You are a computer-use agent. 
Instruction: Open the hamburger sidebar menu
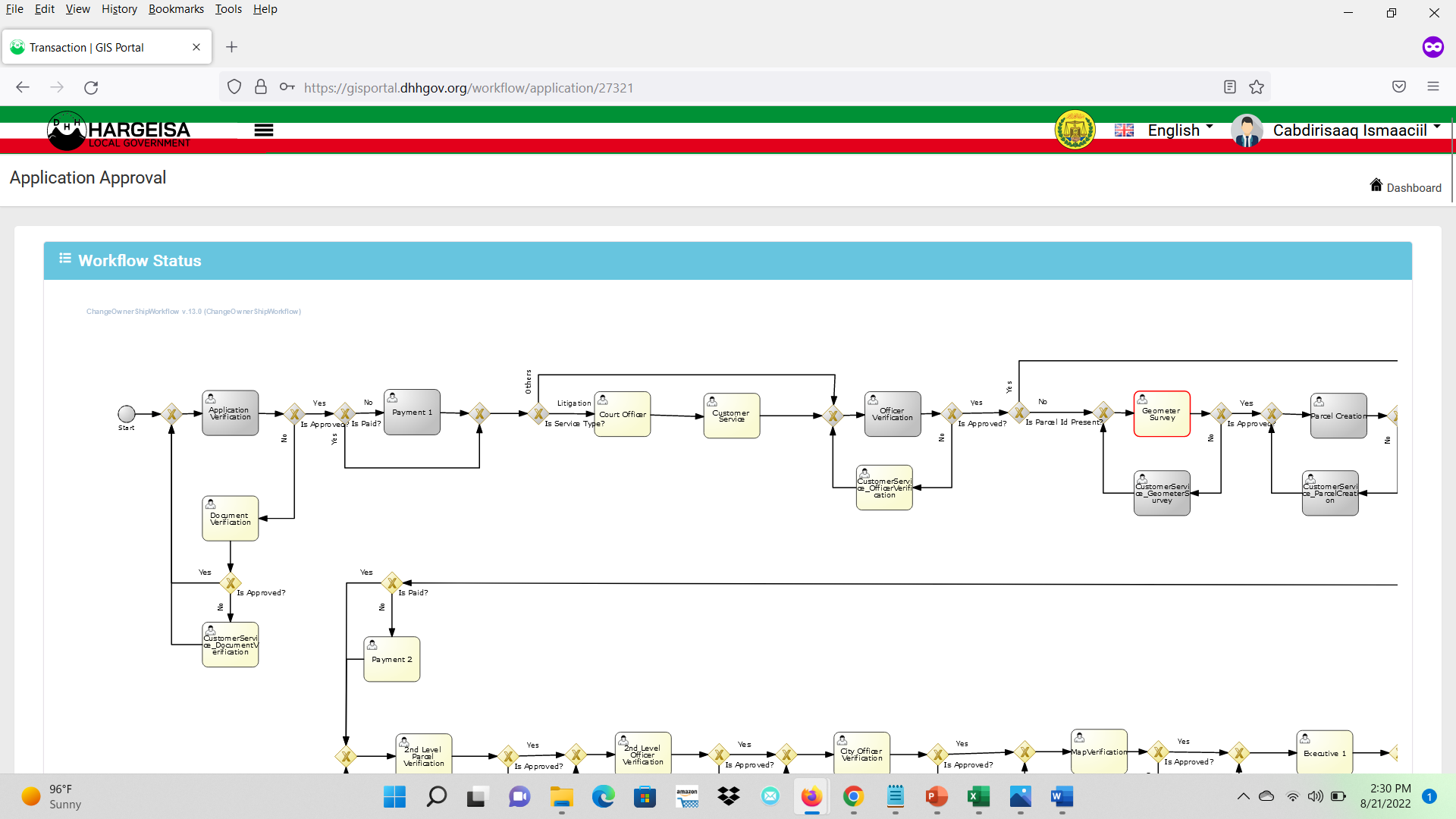tap(263, 130)
